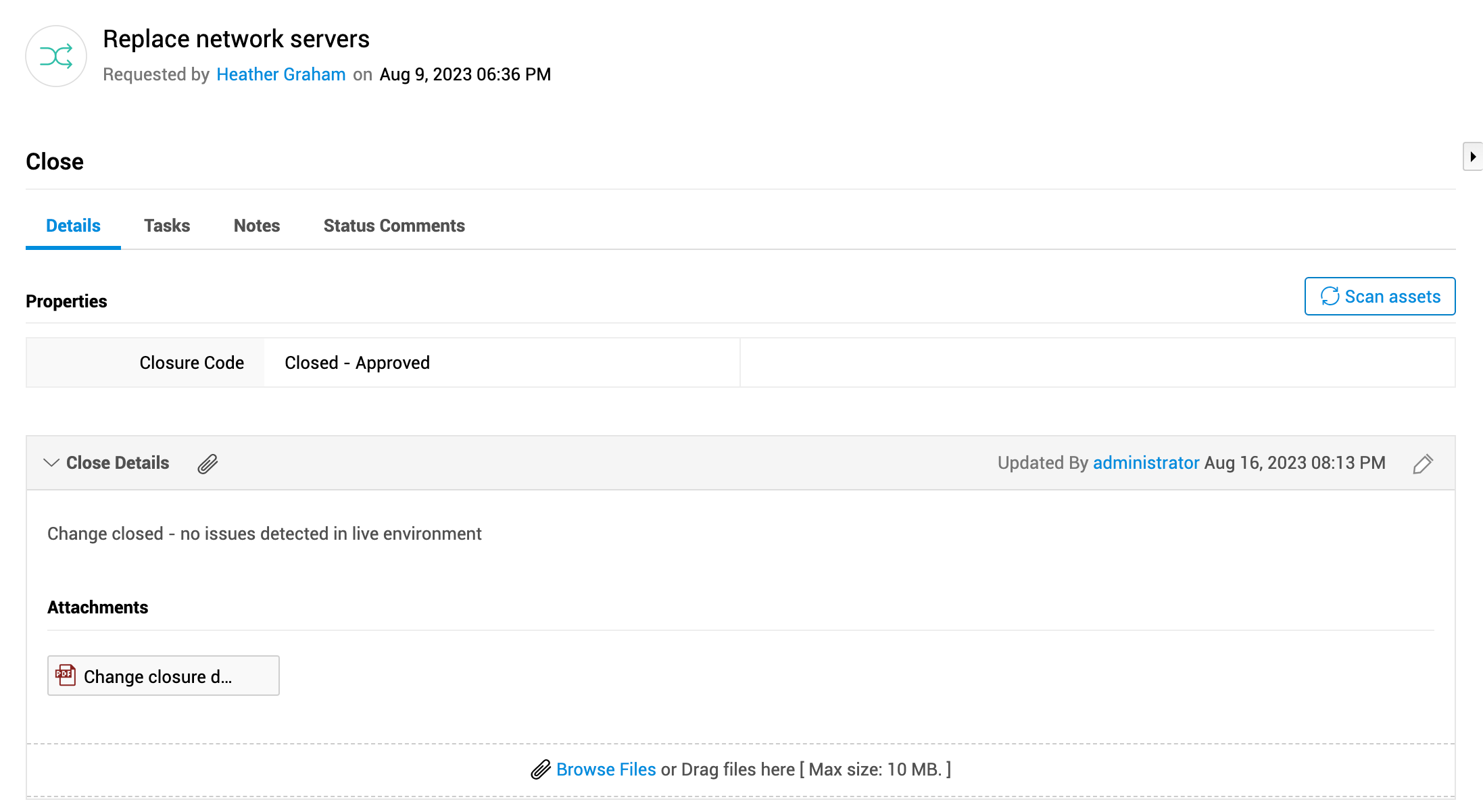
Task: Go to the Status Comments tab
Action: pos(394,226)
